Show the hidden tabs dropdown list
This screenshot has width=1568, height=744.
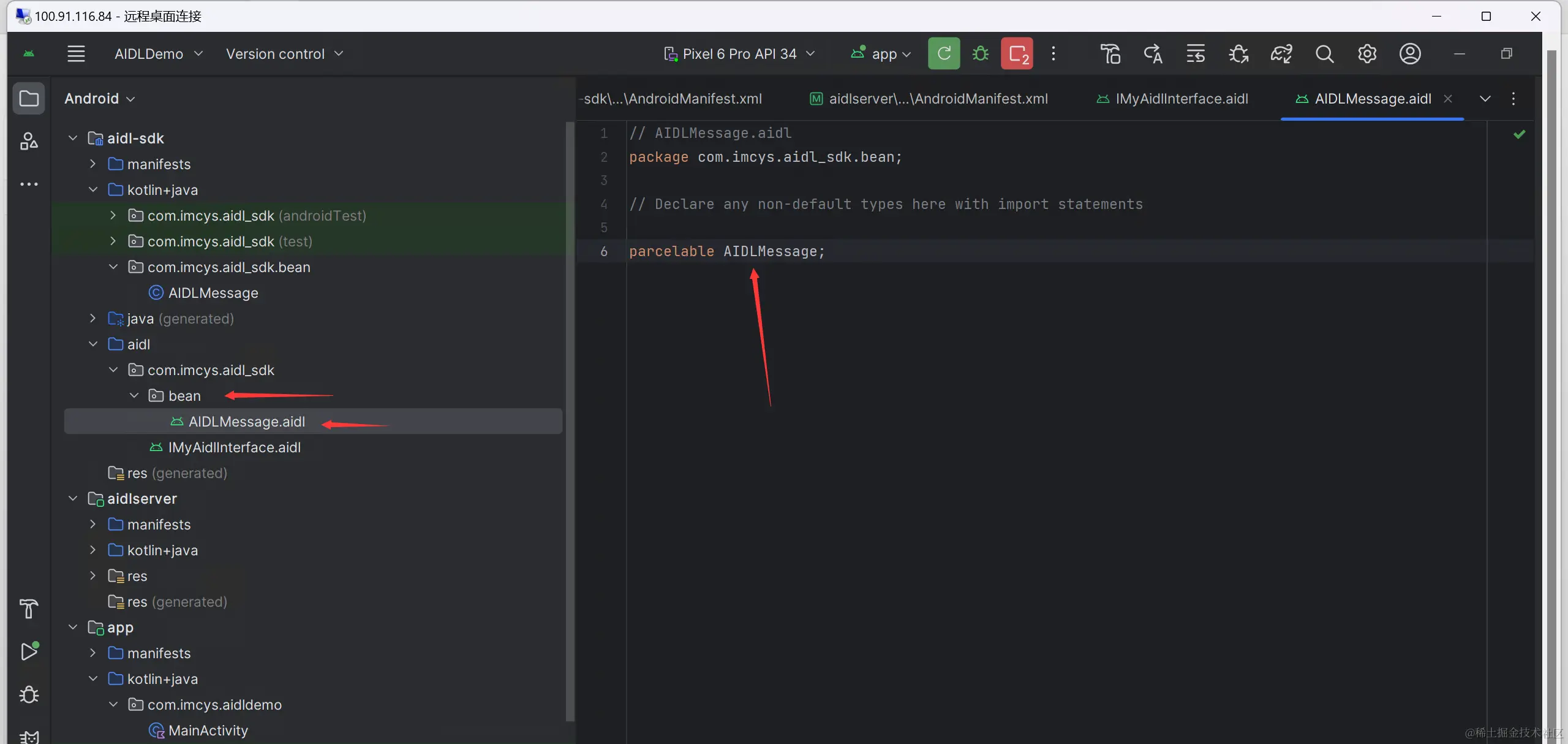pyautogui.click(x=1485, y=99)
